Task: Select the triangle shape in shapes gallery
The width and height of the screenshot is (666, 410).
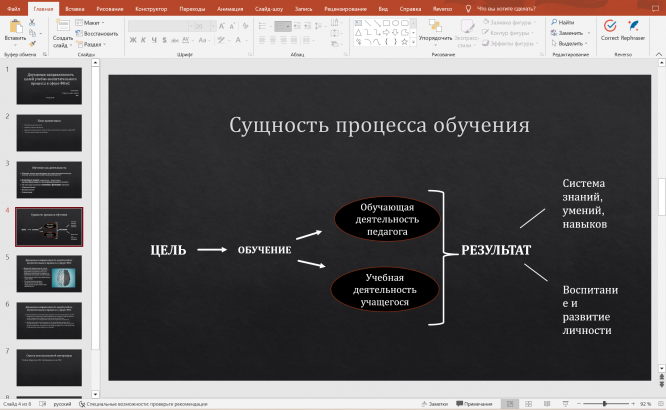Action: coord(358,32)
